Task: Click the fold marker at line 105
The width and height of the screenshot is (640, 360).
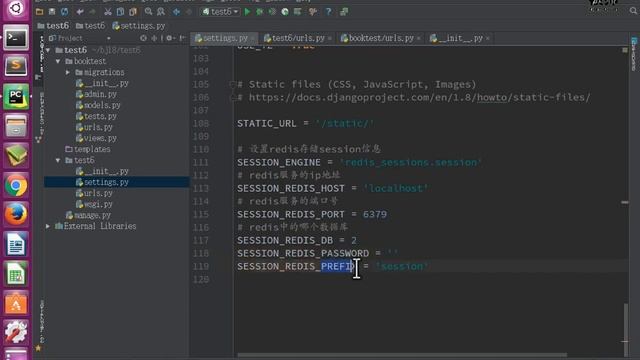Action: [x=232, y=84]
